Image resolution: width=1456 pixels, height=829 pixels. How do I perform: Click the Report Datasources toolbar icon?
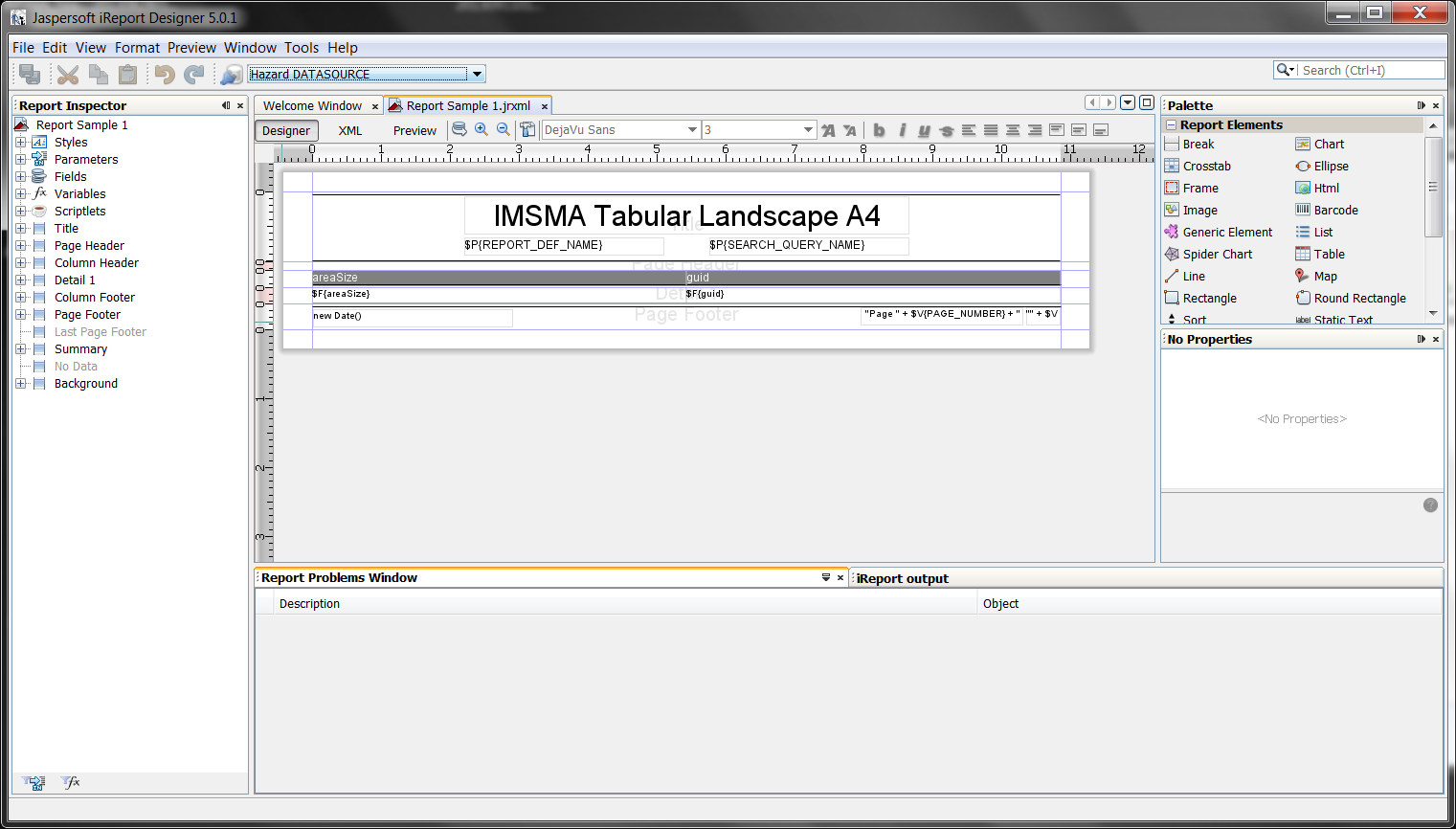click(x=231, y=74)
